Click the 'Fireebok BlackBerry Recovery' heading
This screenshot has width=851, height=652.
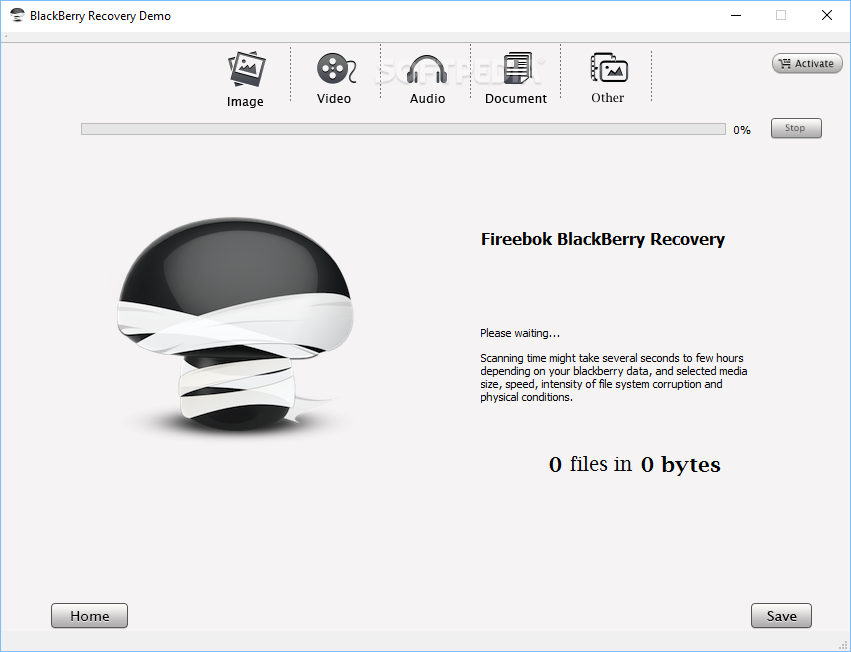coord(602,239)
